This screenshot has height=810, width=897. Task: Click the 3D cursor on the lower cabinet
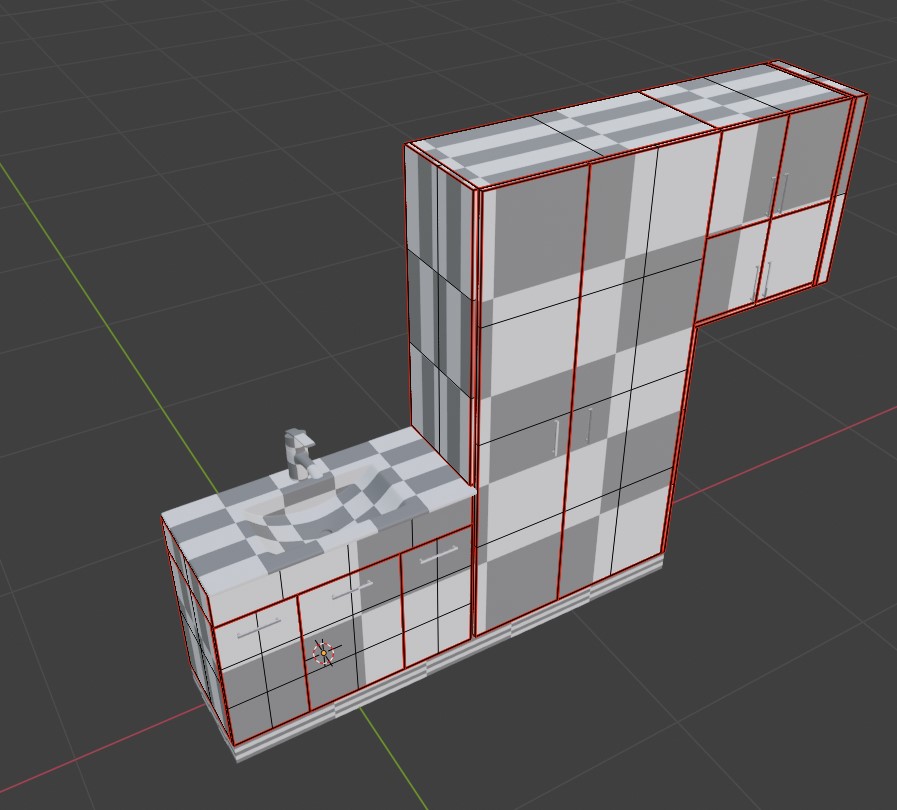pyautogui.click(x=324, y=653)
